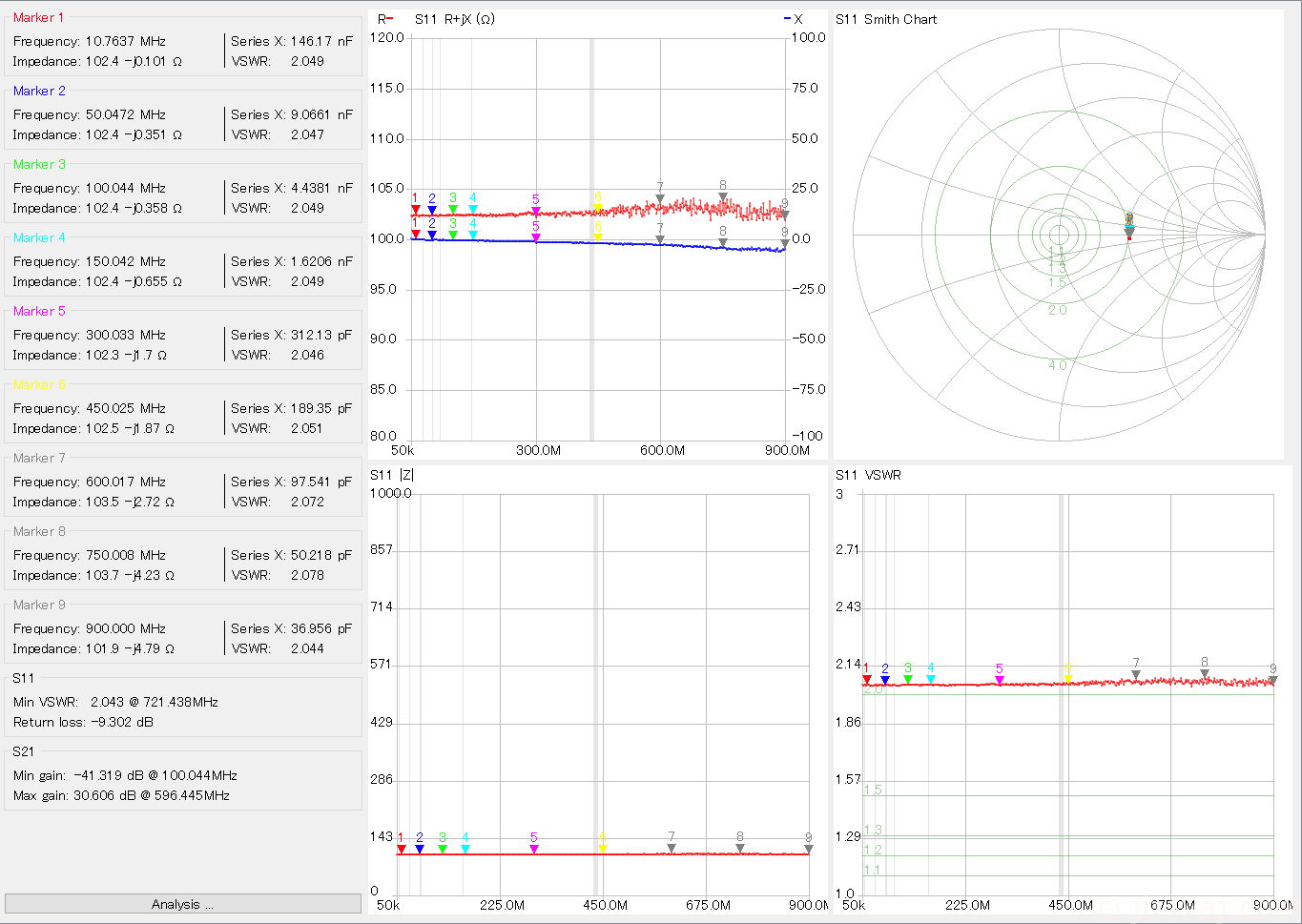
Task: Click the S21 Min gain reading
Action: click(125, 775)
